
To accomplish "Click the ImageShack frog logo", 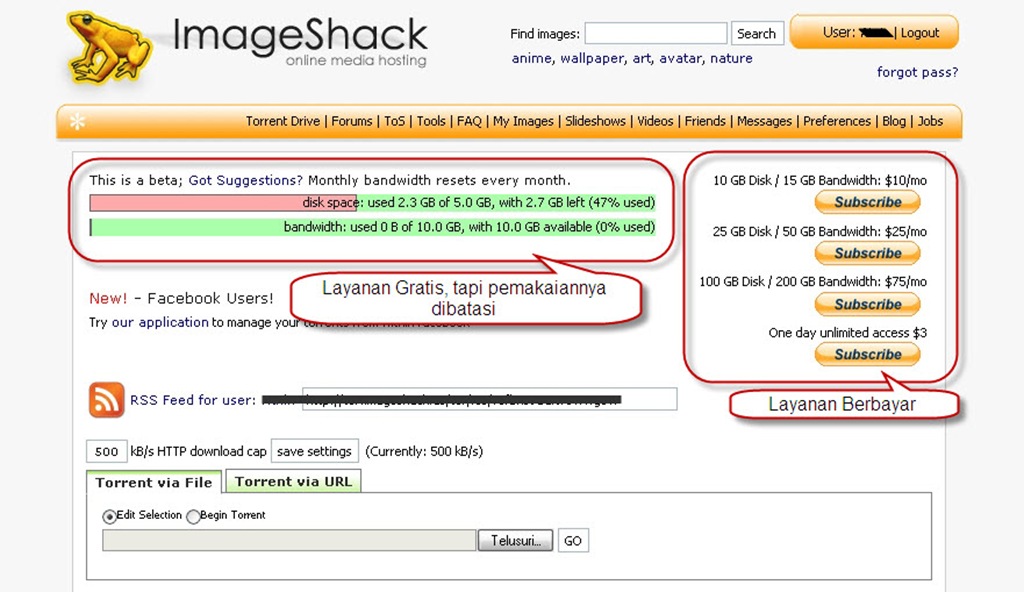I will coord(110,48).
